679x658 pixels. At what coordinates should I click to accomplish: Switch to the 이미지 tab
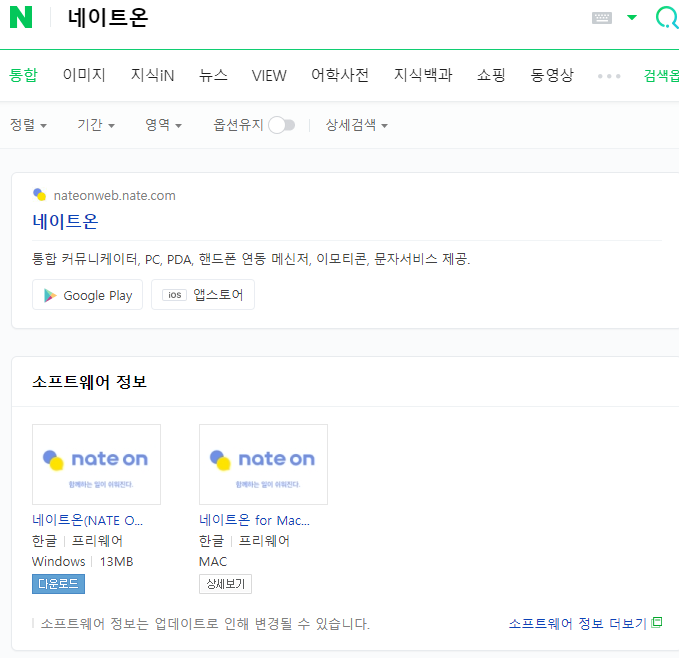[84, 75]
